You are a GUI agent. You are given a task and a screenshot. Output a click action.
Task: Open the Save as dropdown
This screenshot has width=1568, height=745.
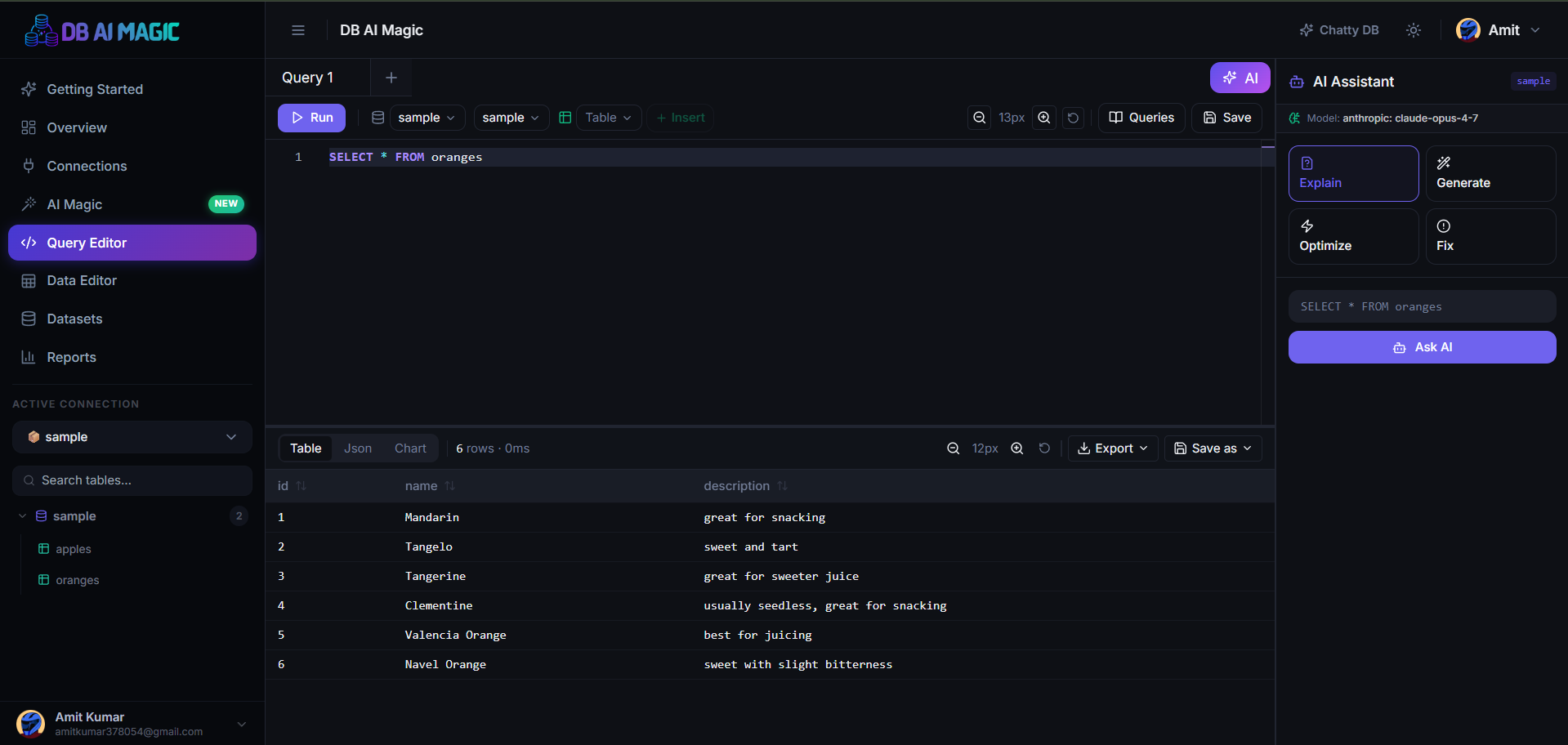pyautogui.click(x=1213, y=448)
